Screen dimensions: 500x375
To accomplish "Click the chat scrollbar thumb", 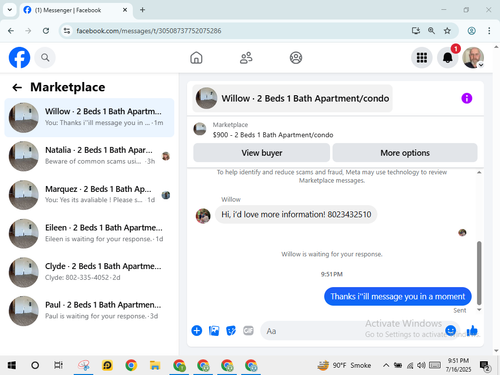I will 479,273.
